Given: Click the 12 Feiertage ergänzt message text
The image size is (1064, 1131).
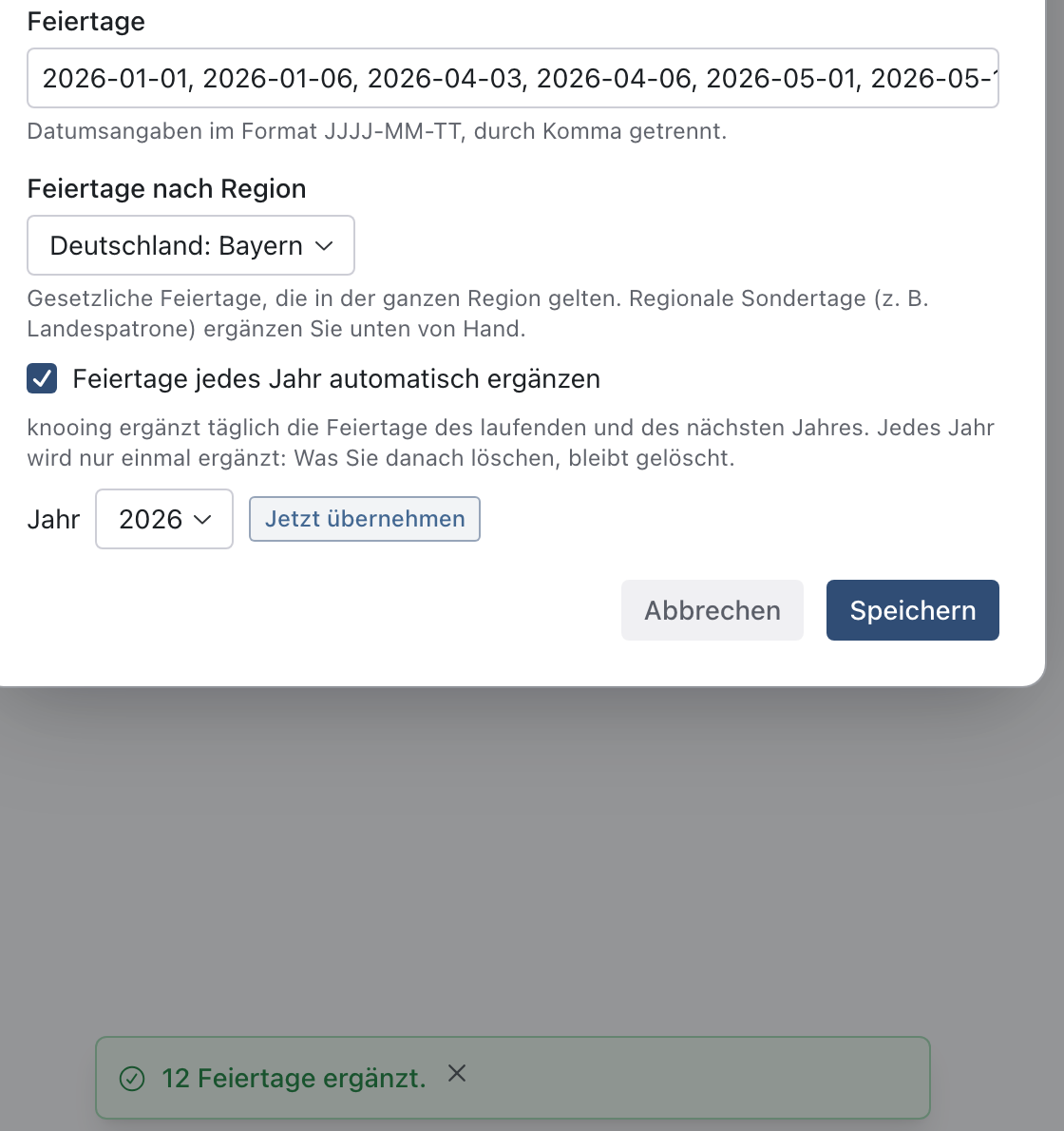Looking at the screenshot, I should pos(294,1079).
